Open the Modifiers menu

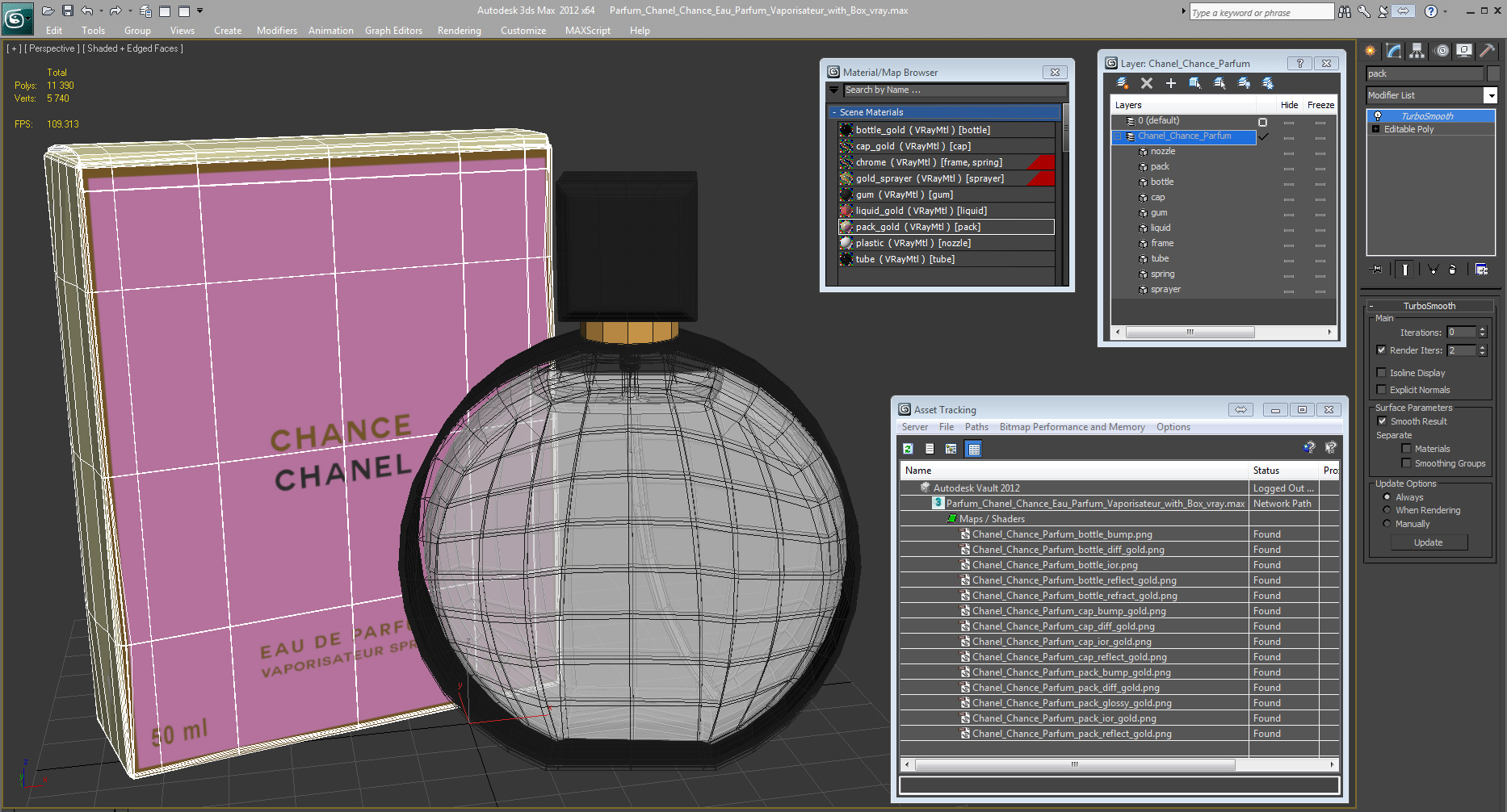277,31
